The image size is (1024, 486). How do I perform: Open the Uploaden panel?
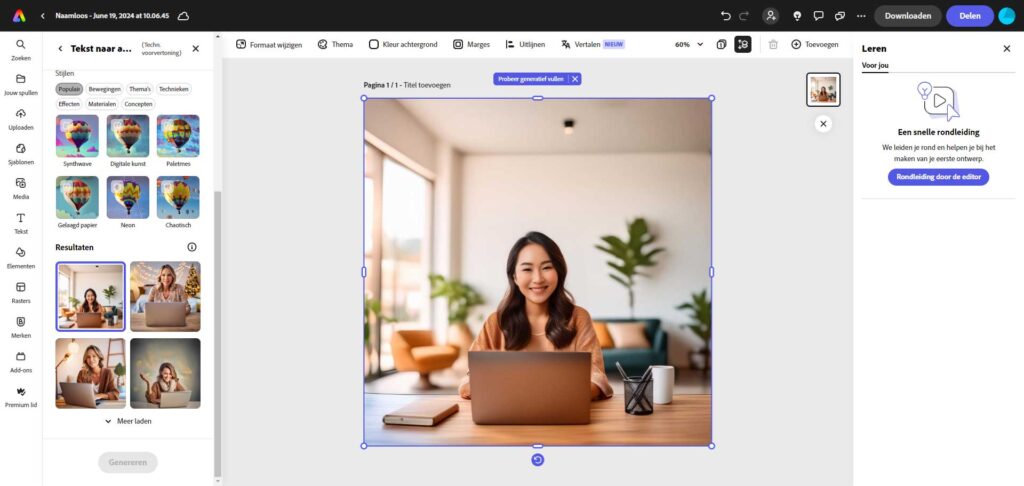(21, 119)
